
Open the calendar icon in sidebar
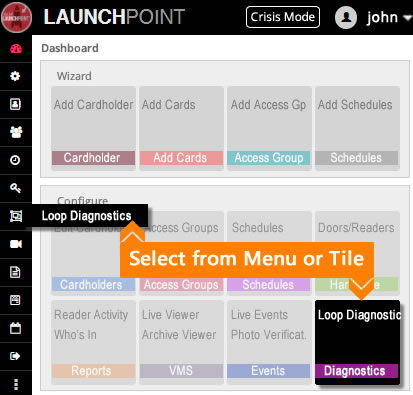pyautogui.click(x=15, y=328)
